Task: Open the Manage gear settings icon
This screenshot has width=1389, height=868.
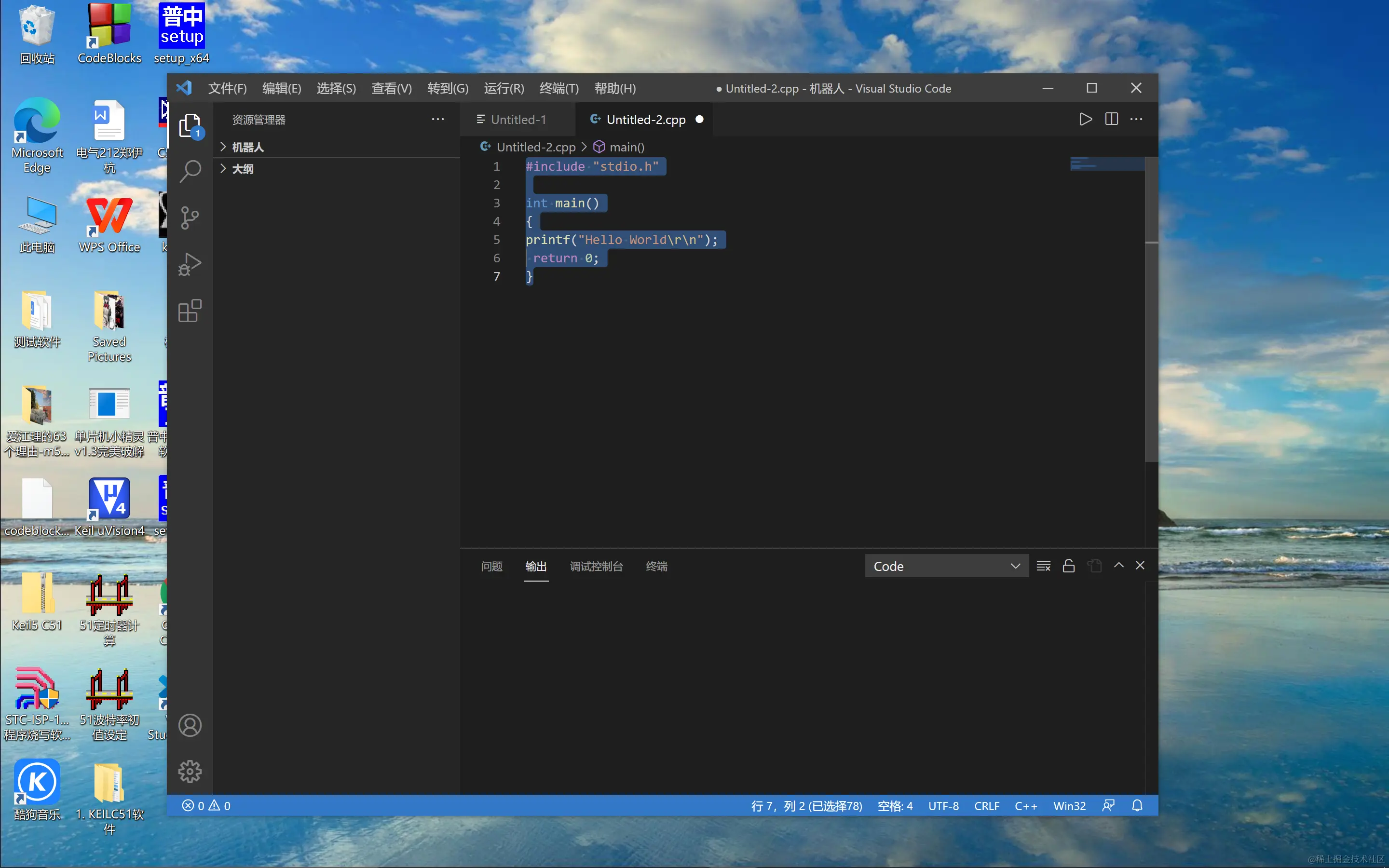Action: 190,772
